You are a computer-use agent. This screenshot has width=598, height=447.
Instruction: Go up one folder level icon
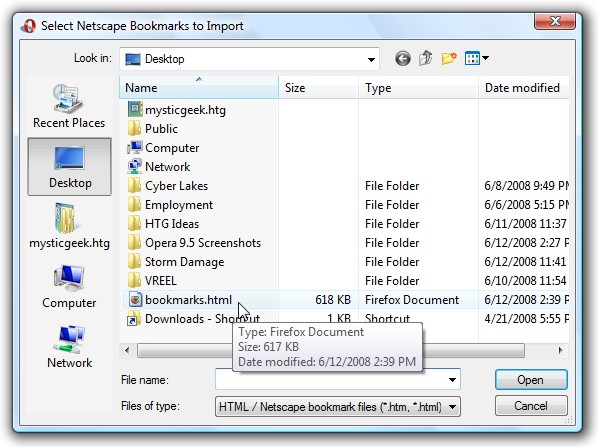(x=426, y=58)
